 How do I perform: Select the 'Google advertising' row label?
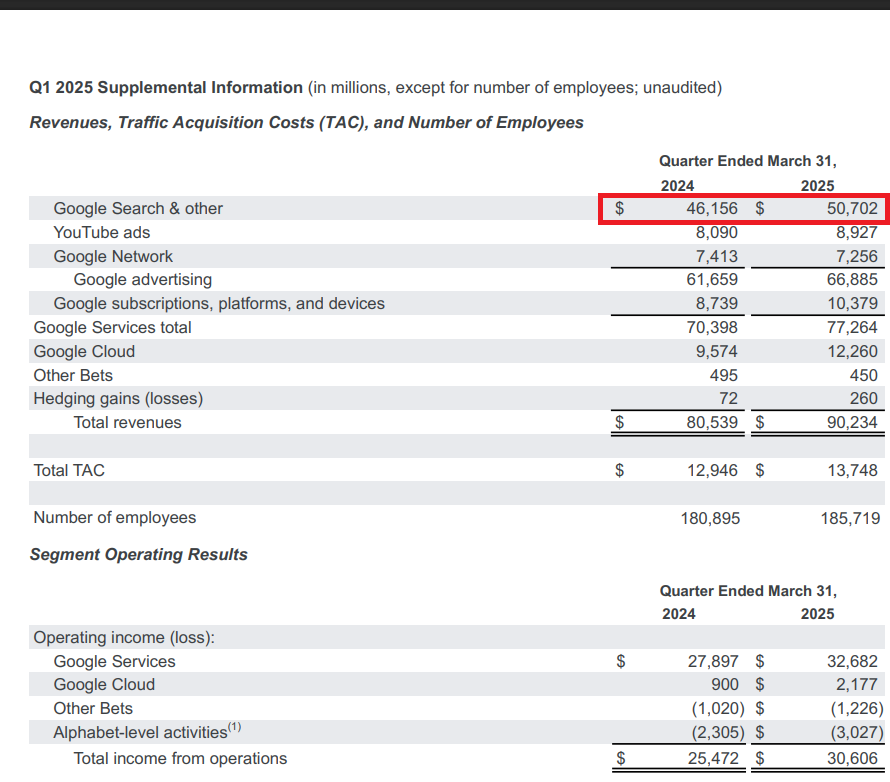pyautogui.click(x=142, y=280)
